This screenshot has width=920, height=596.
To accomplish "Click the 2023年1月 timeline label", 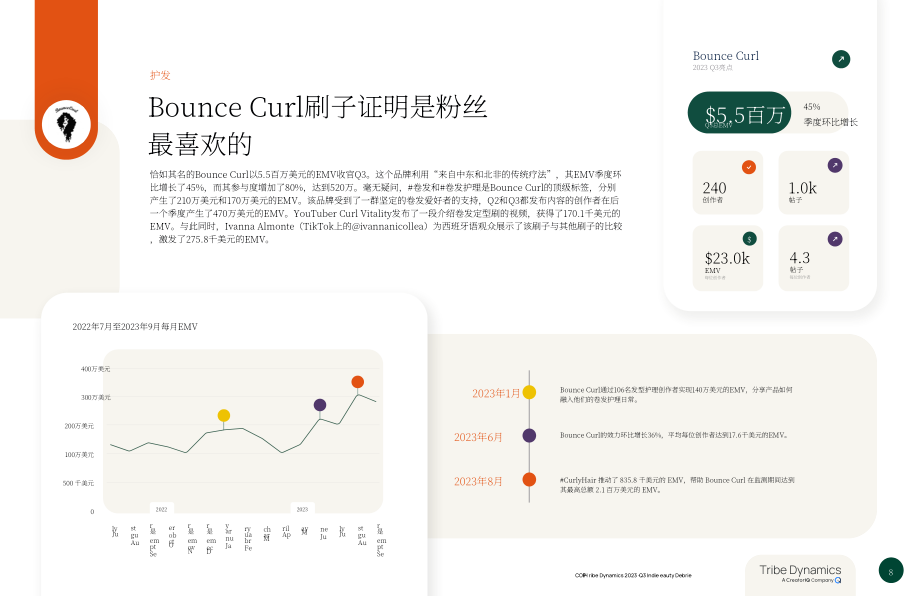I will [x=496, y=393].
